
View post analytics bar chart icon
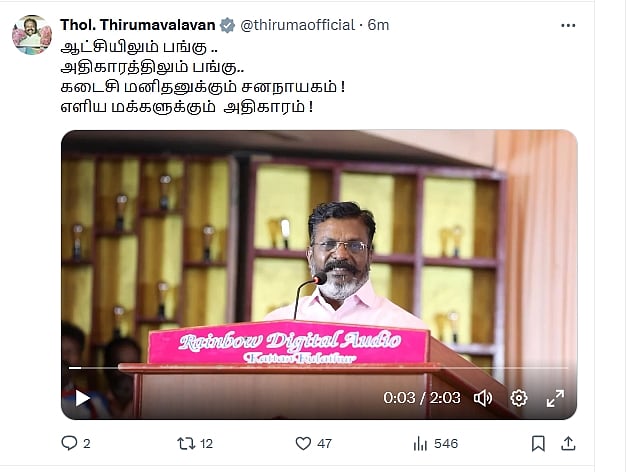[x=420, y=443]
